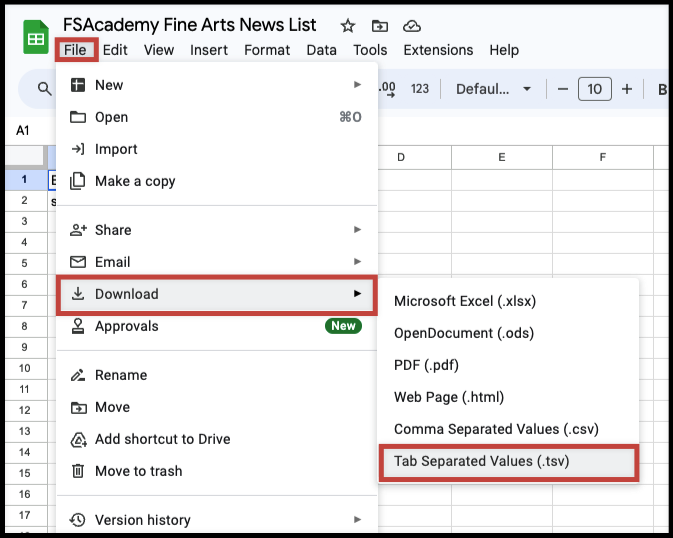The height and width of the screenshot is (538, 673).
Task: Click the Add shortcut to Drive icon
Action: click(x=79, y=439)
